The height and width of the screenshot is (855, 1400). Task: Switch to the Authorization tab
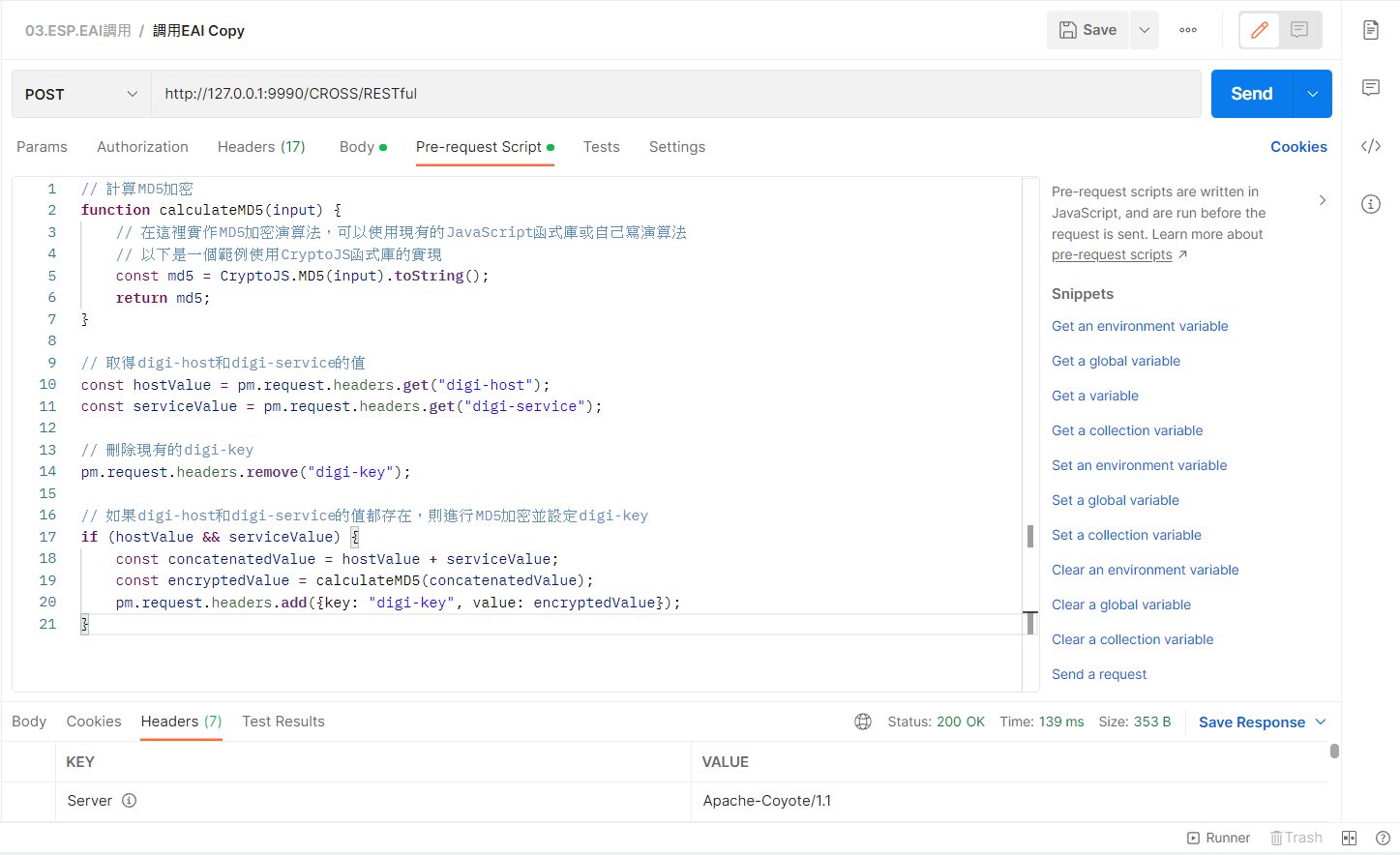[x=142, y=147]
